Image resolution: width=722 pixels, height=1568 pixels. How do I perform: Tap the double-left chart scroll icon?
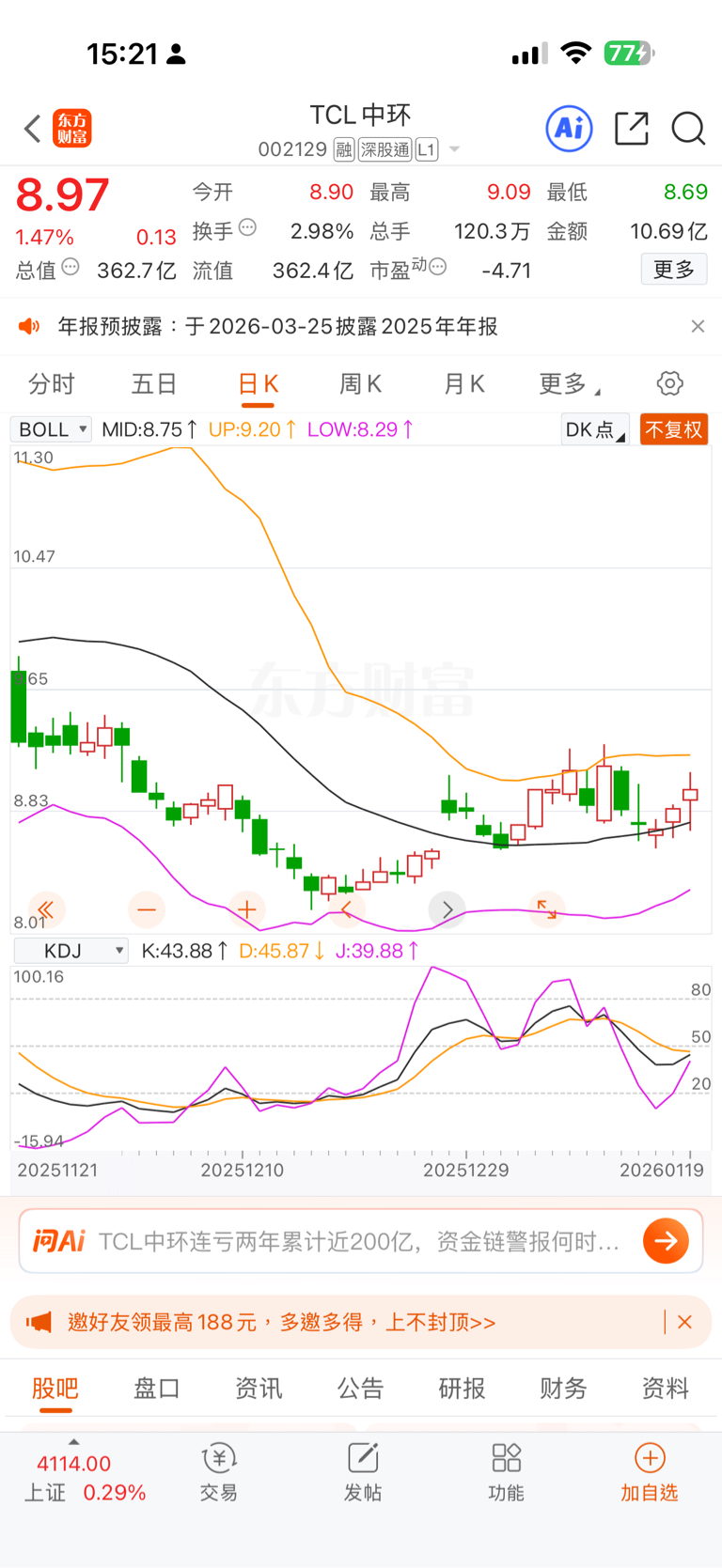click(x=45, y=909)
